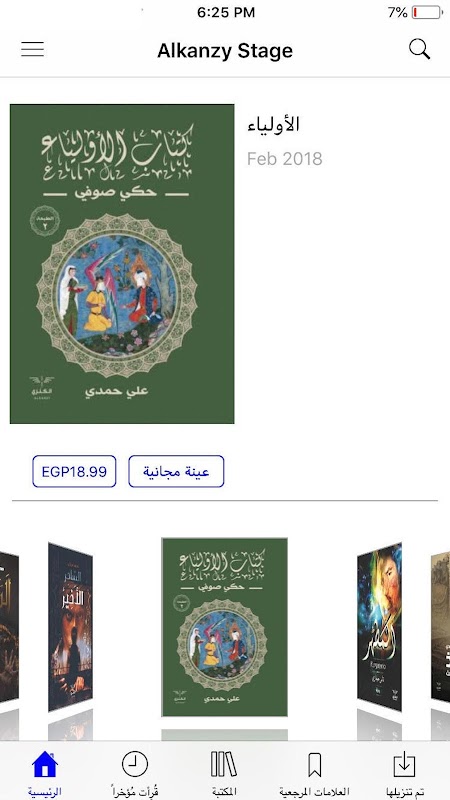Tap the 6:25 PM status clock
450x800 pixels.
tap(226, 12)
